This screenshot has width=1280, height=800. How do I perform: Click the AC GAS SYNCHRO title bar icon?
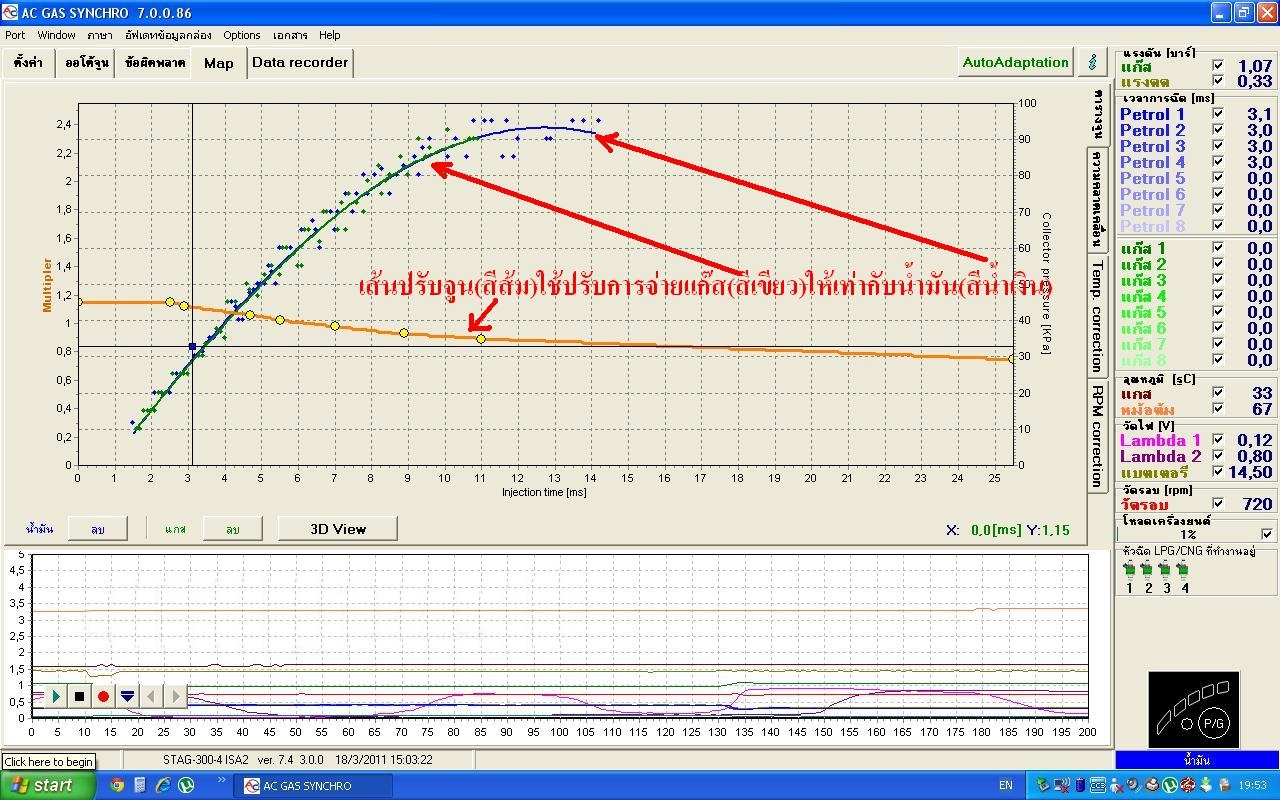11,12
